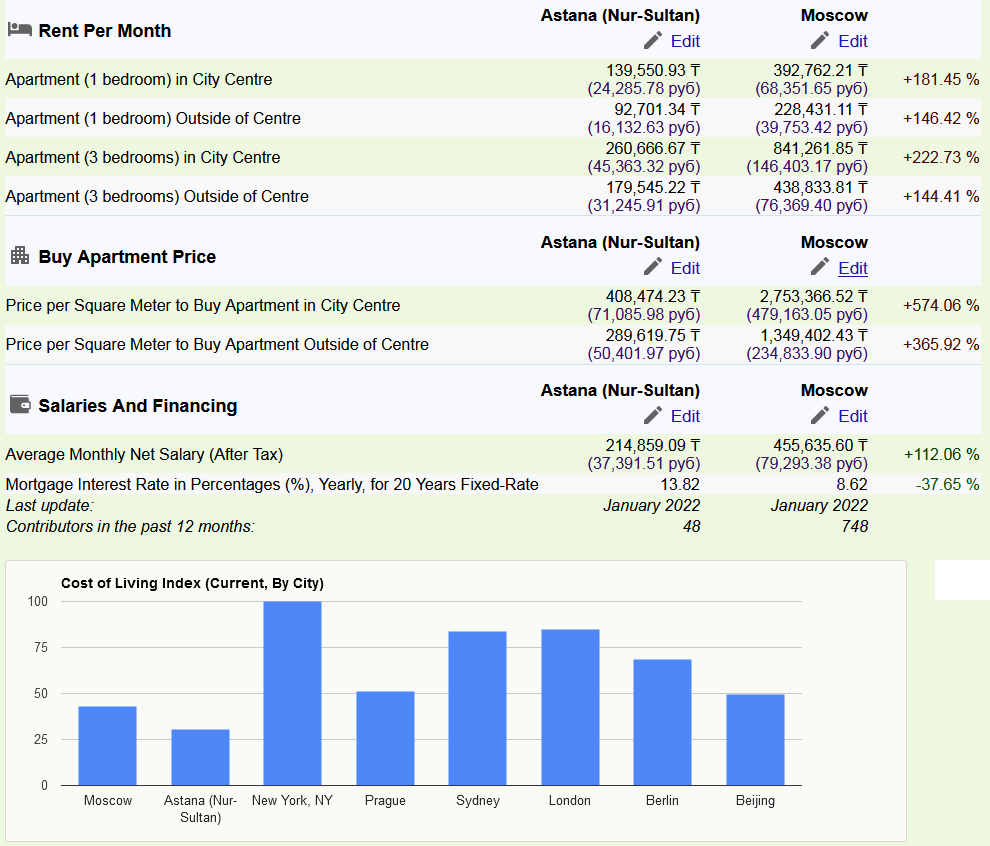Click Astana's pencil icon in the Buy Apartment Price section
Screen dimensions: 990x846
653,267
